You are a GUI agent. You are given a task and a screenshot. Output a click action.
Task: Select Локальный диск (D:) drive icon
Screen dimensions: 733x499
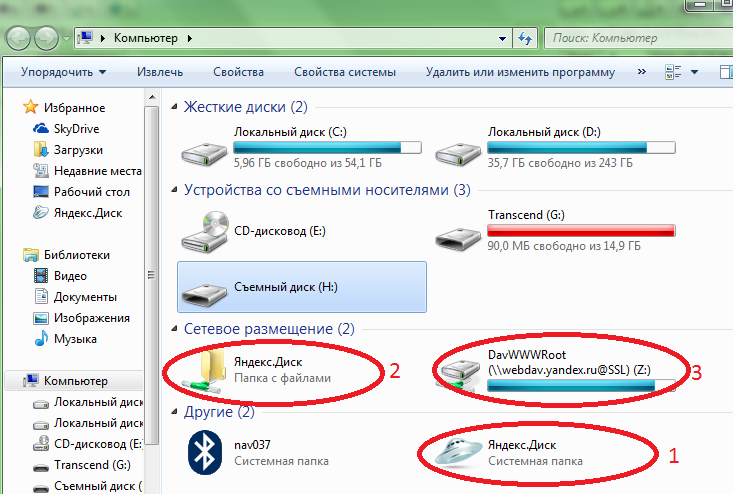pyautogui.click(x=458, y=153)
